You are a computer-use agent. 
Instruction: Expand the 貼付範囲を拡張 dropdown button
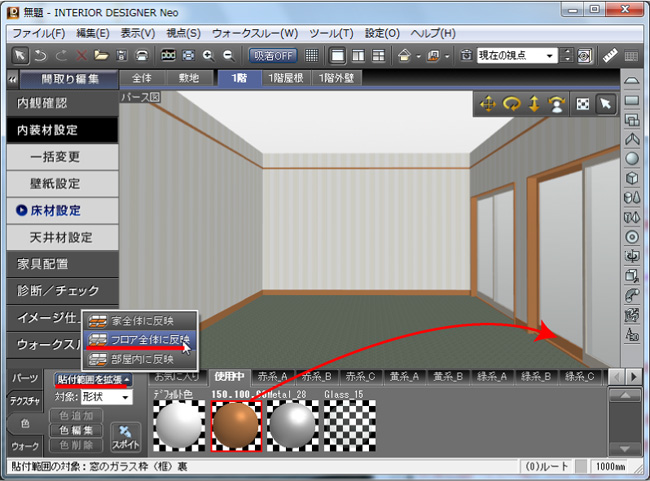(94, 380)
